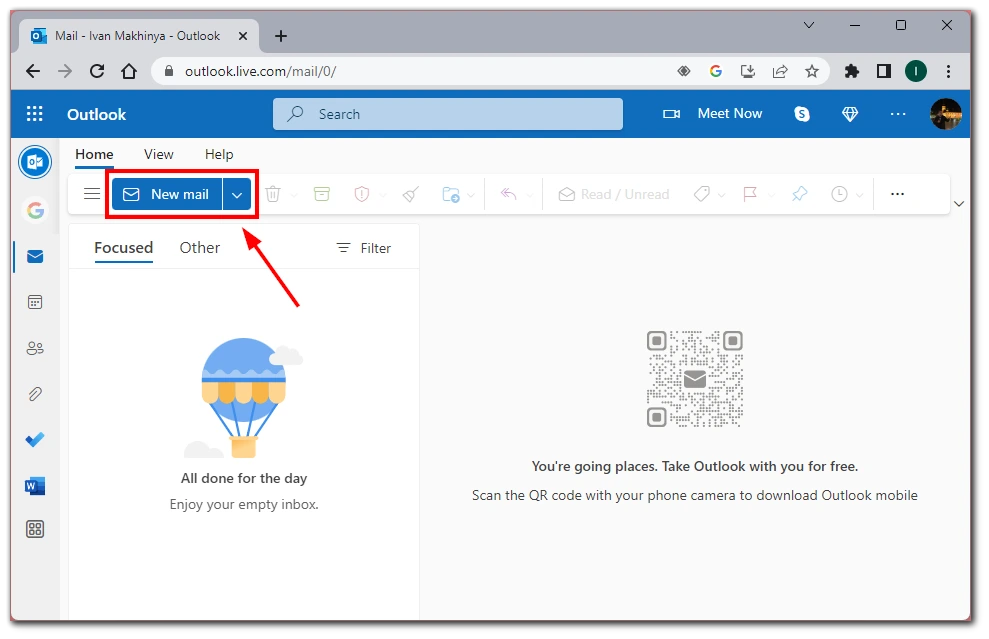Expand the Delete options chevron

(x=293, y=195)
